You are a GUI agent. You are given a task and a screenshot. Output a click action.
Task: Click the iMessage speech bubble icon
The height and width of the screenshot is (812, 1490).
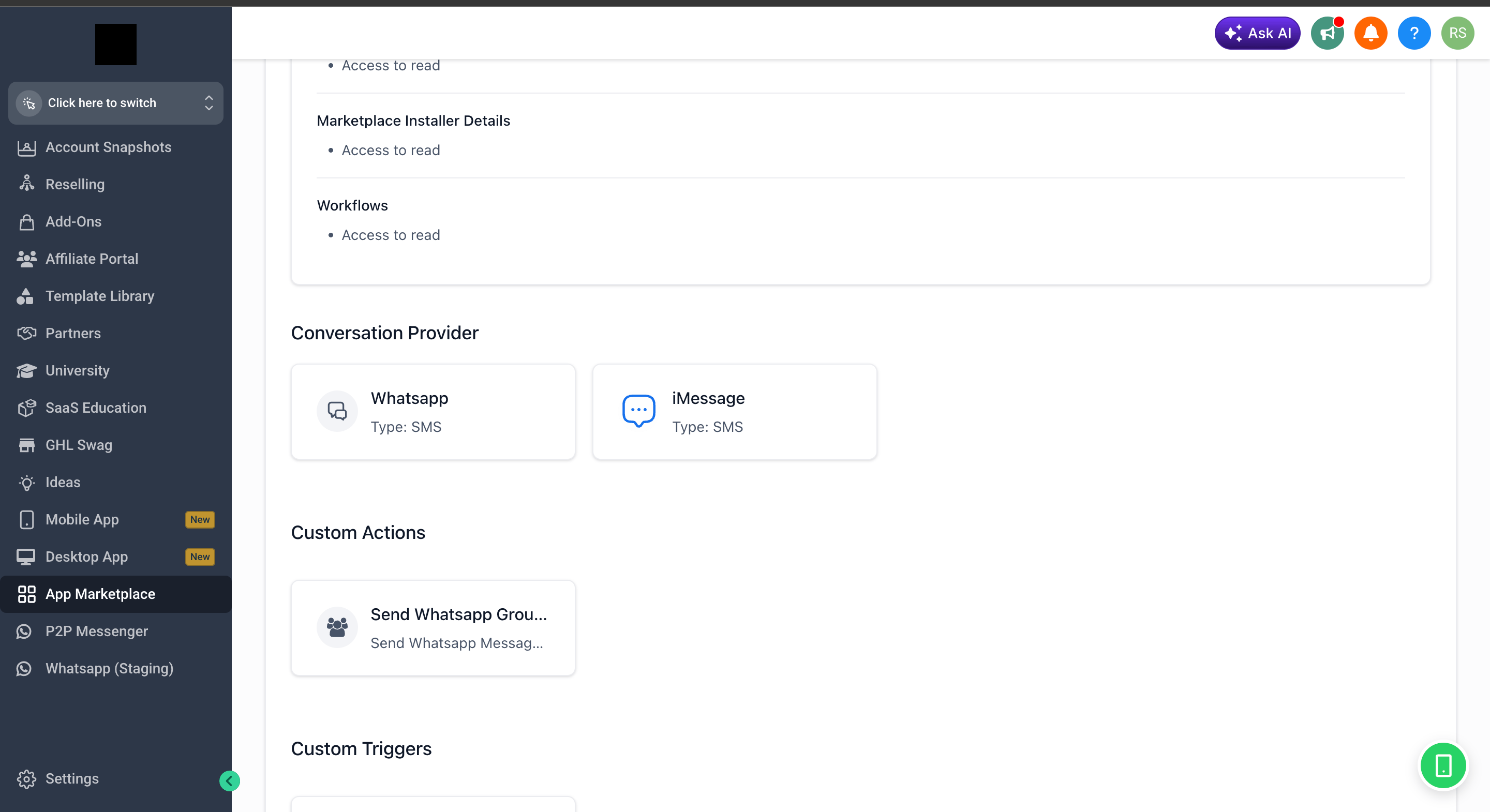[x=638, y=411]
